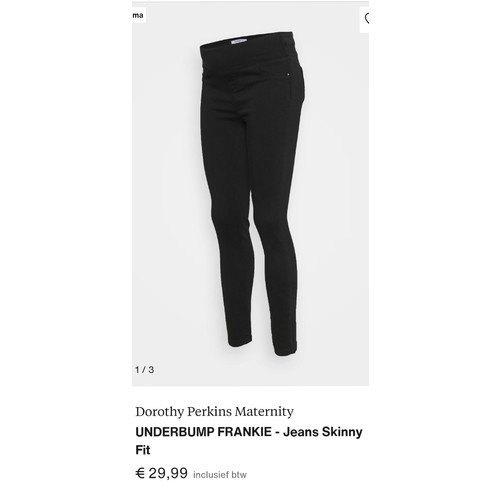Select the UNDERBUMP FRANKIE product title
The image size is (500, 500).
[x=249, y=441]
